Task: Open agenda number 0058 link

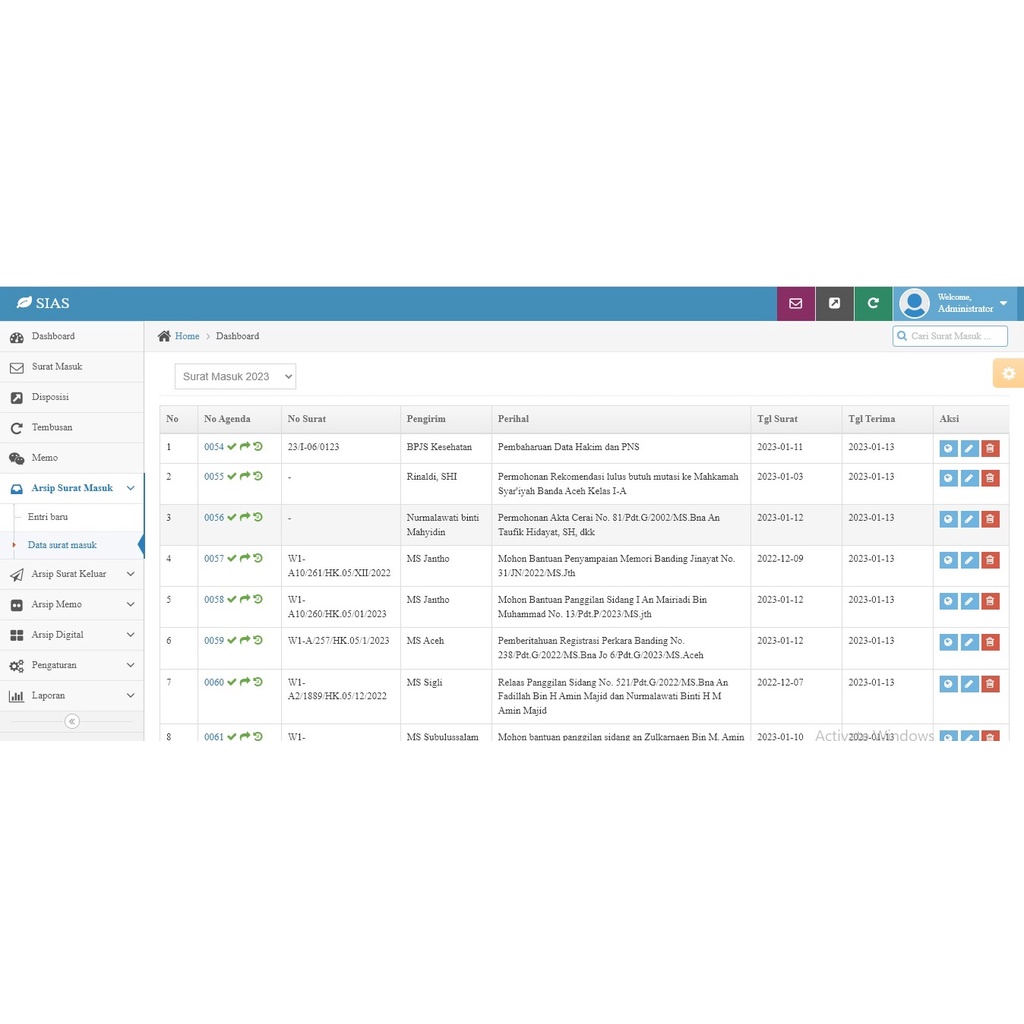Action: (x=214, y=600)
